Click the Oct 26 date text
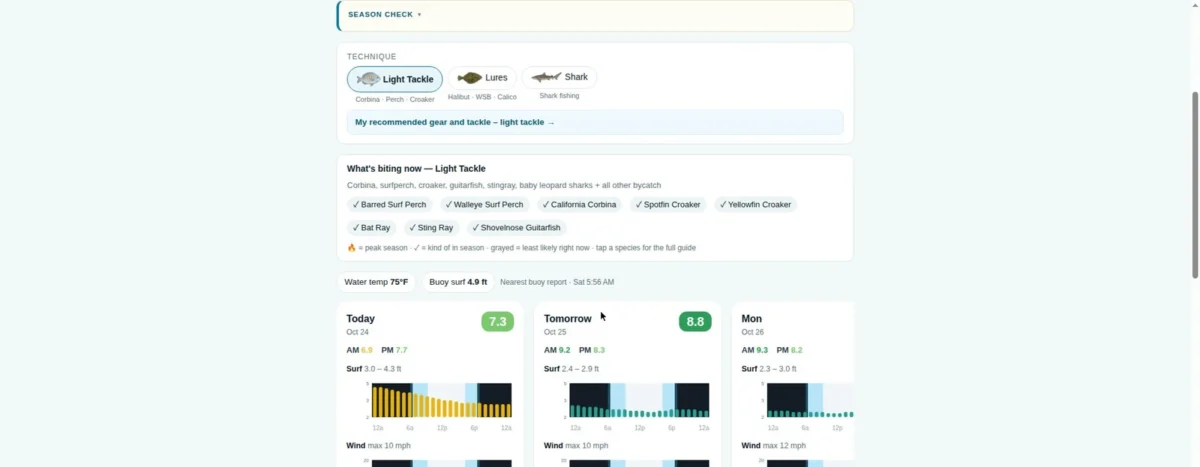 pos(753,332)
